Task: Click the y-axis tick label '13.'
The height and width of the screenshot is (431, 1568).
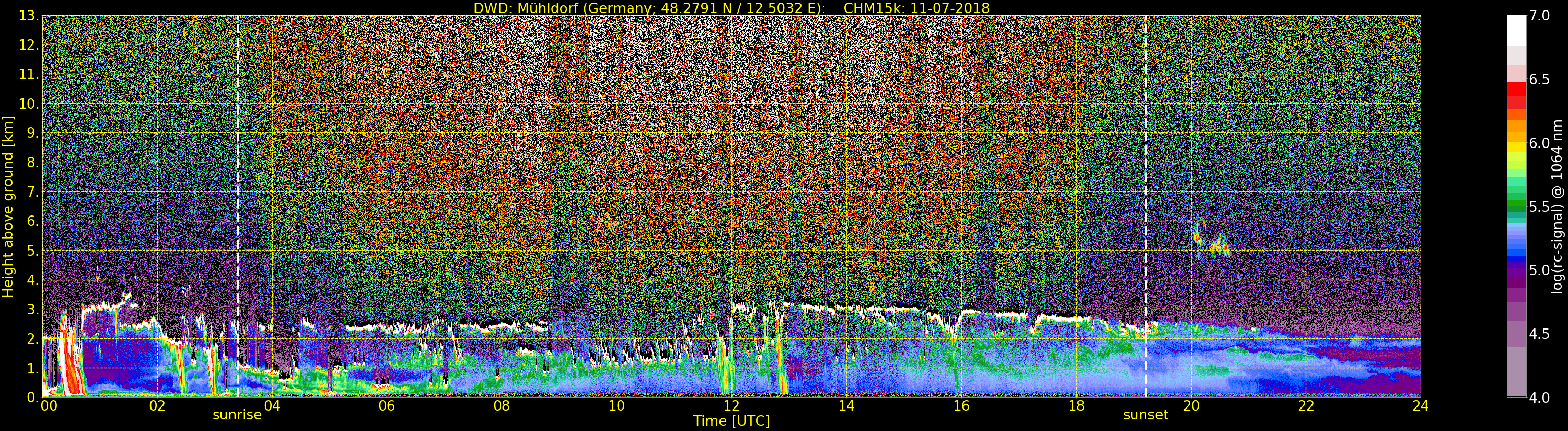Action: tap(29, 16)
